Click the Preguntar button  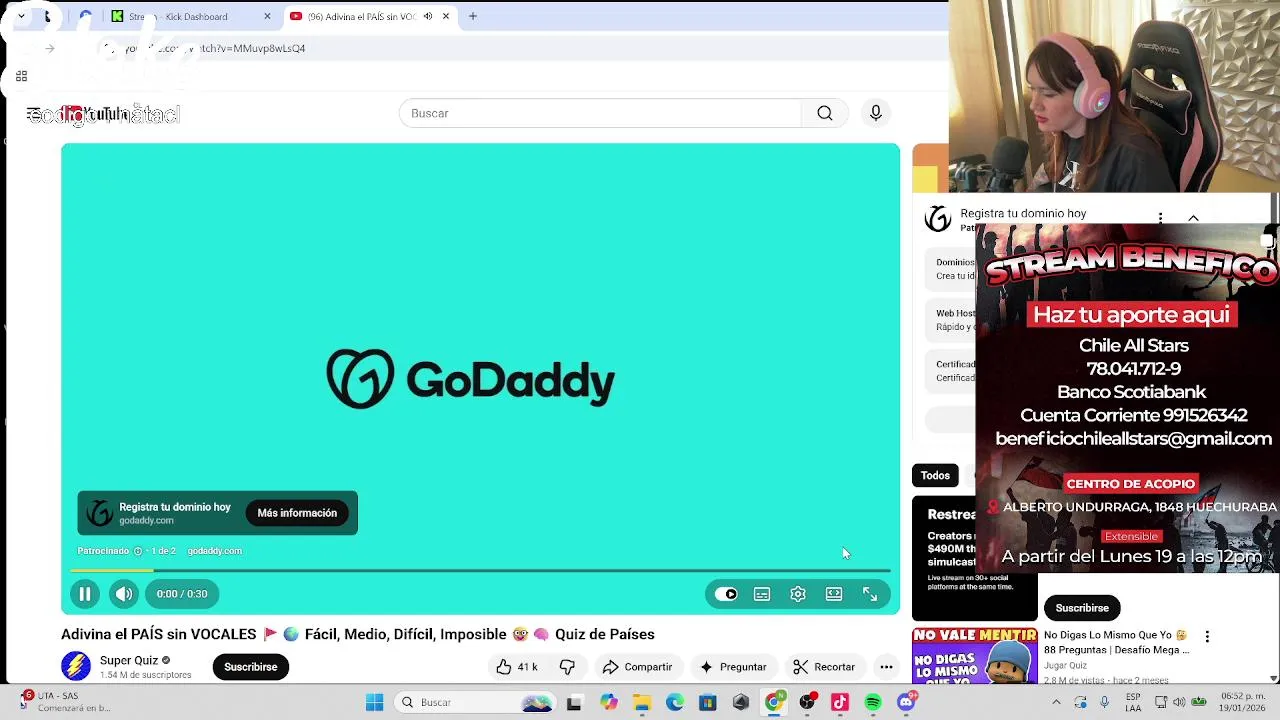point(733,667)
